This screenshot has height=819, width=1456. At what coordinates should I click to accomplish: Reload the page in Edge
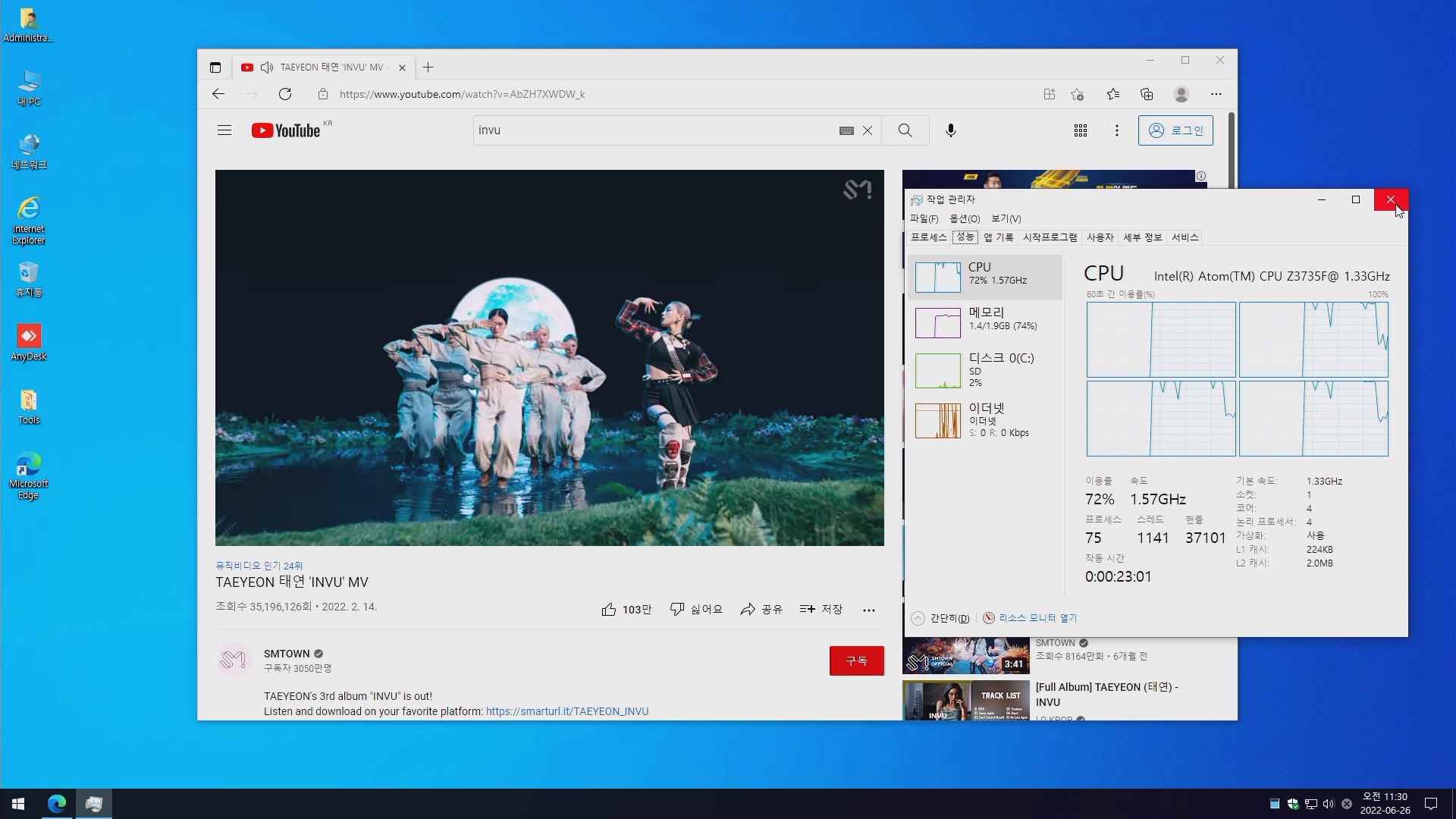point(285,94)
